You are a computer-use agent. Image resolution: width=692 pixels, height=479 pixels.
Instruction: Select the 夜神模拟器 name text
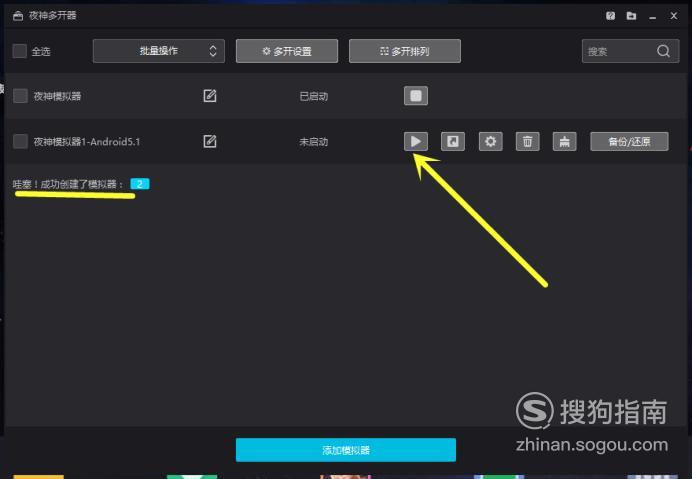click(57, 96)
